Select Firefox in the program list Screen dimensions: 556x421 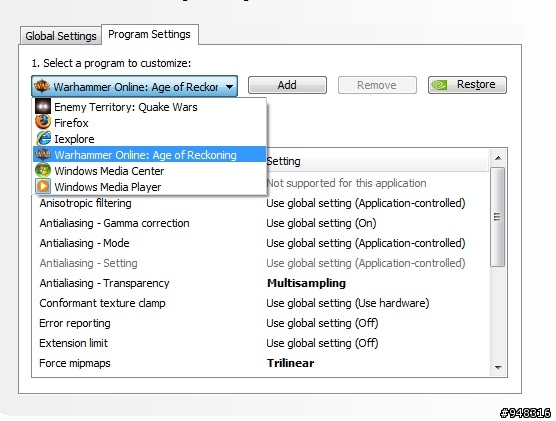(x=149, y=123)
